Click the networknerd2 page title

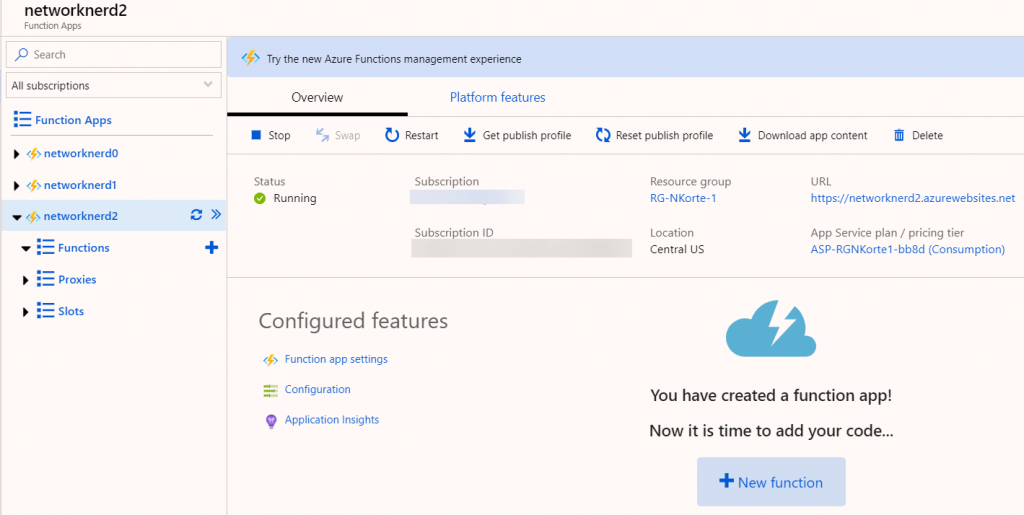tap(76, 10)
